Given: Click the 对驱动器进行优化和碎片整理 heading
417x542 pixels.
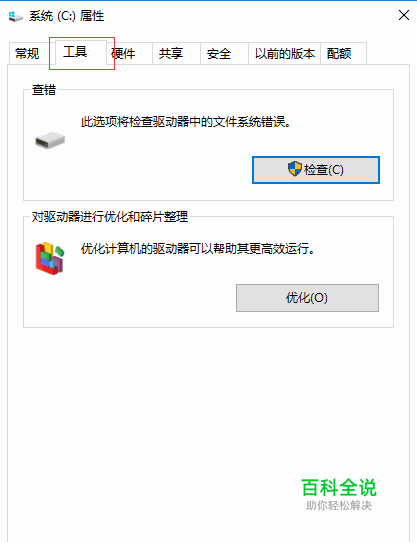Looking at the screenshot, I should pyautogui.click(x=110, y=217).
